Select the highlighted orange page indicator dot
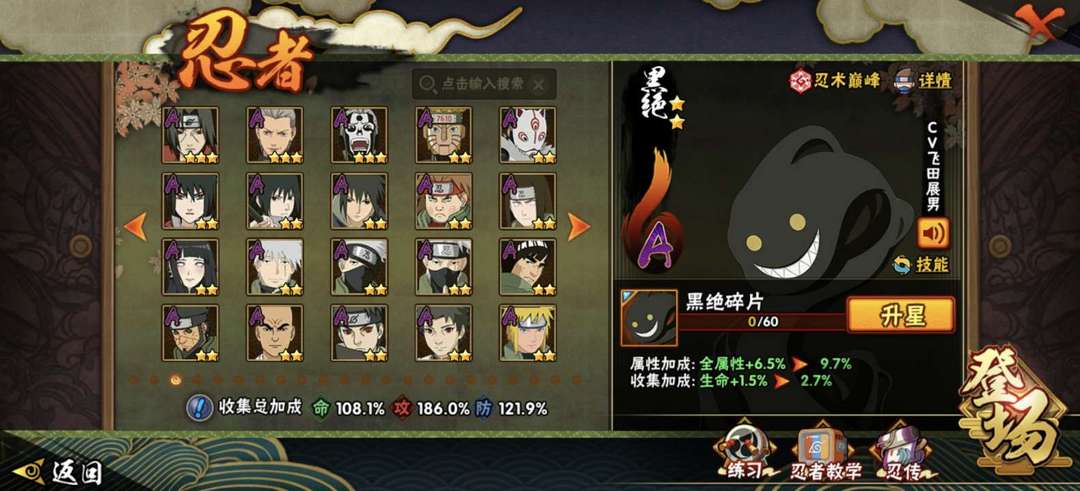Viewport: 1080px width, 491px height. point(176,379)
